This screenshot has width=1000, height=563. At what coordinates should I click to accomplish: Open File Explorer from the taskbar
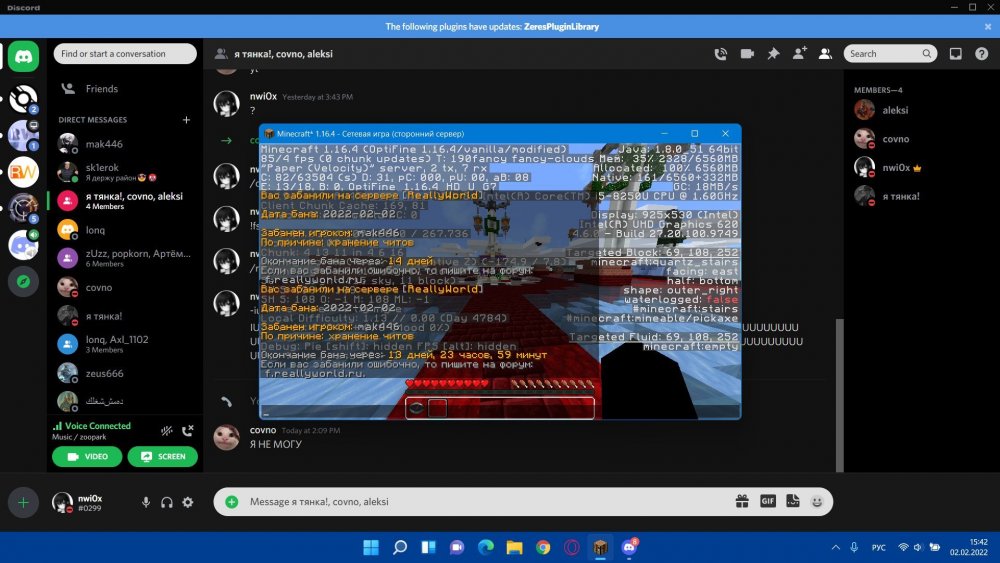[x=515, y=547]
